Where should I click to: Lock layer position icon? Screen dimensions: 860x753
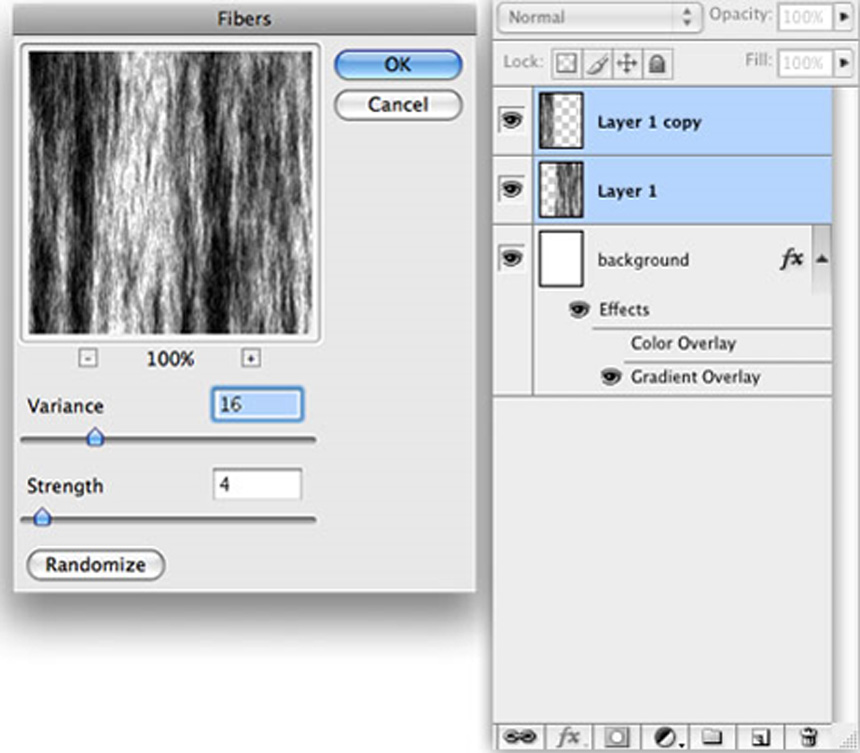pos(627,63)
